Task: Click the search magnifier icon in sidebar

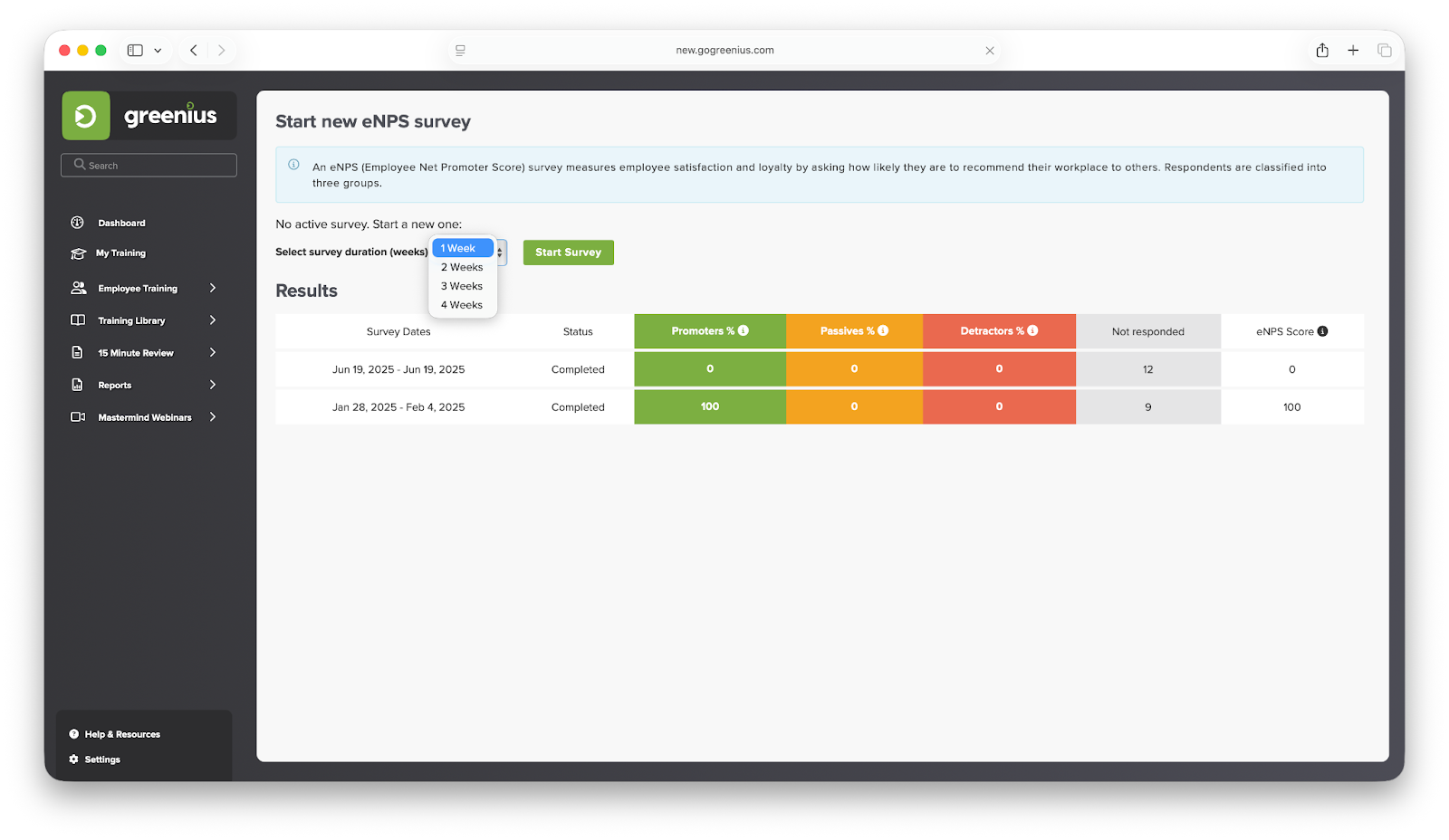Action: point(80,165)
